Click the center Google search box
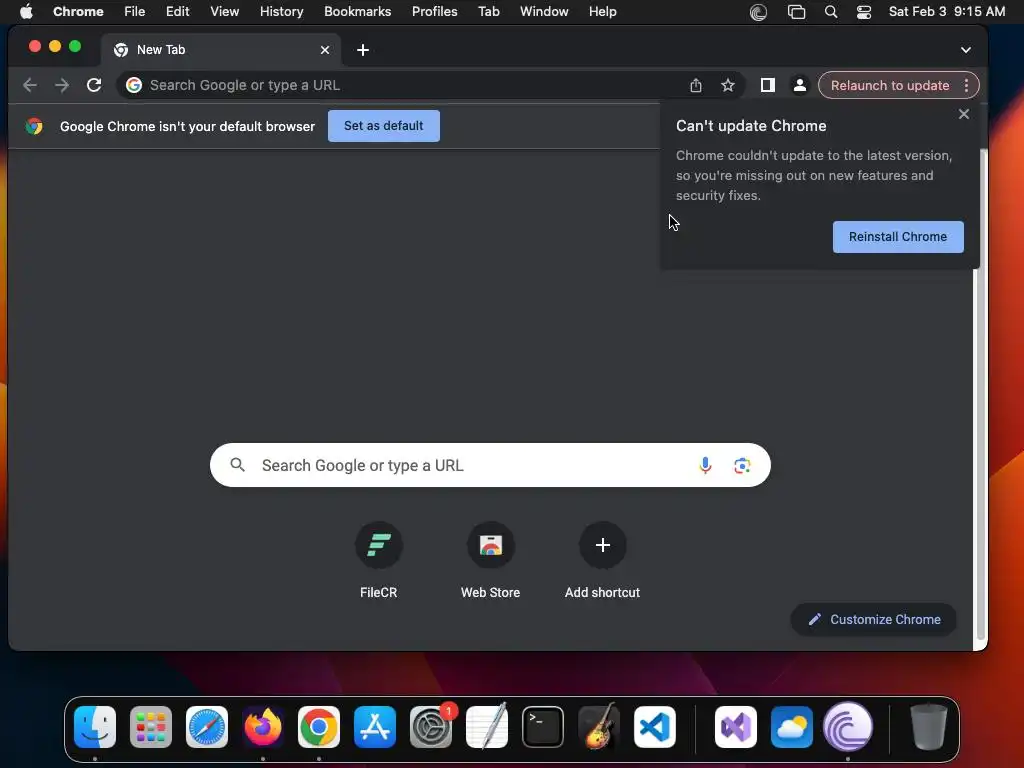Screen dimensions: 1024x768 490,465
